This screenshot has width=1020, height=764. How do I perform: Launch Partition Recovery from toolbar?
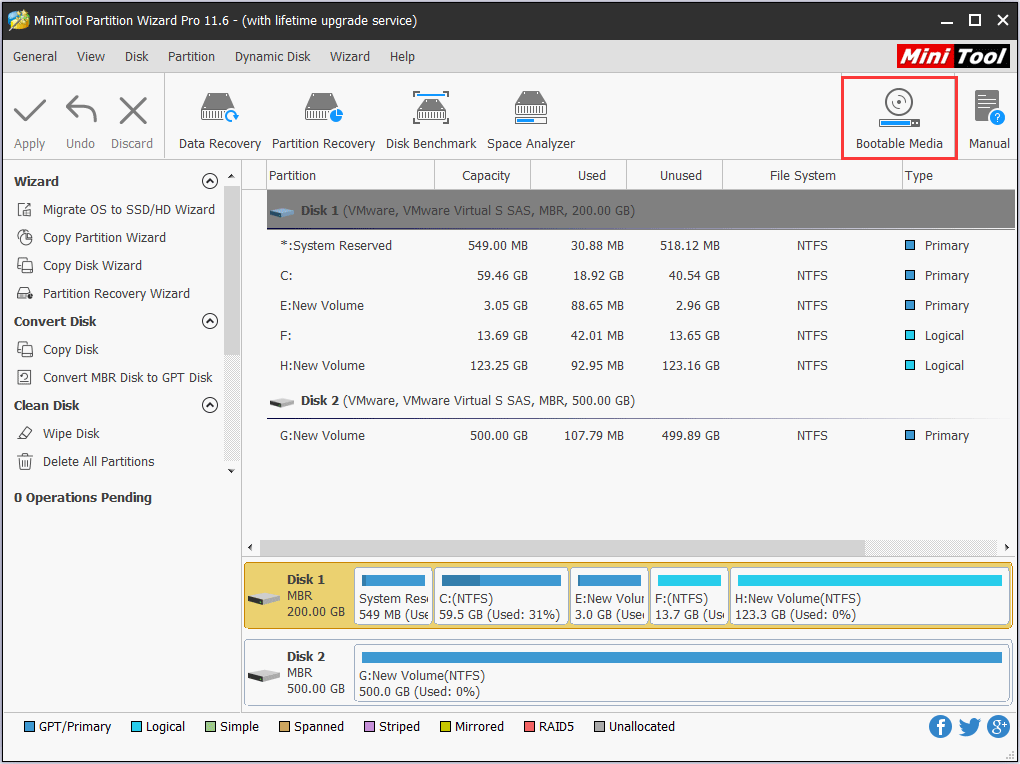coord(323,120)
